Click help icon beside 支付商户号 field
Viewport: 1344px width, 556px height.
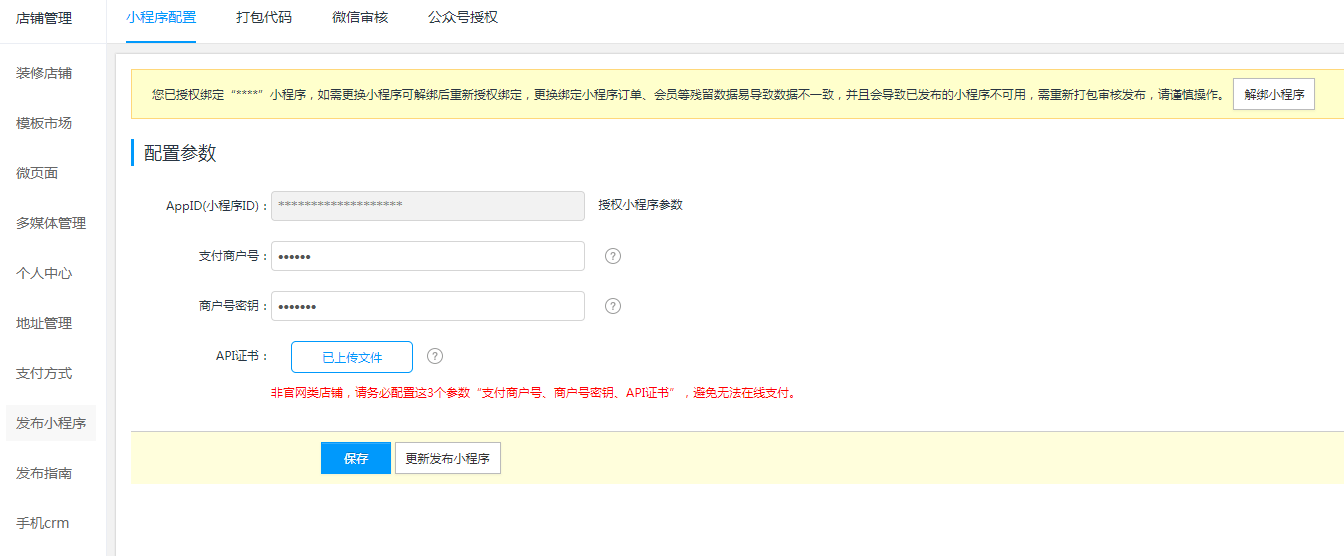613,256
